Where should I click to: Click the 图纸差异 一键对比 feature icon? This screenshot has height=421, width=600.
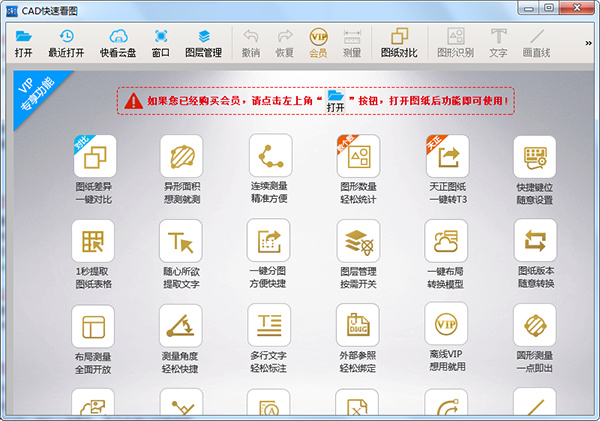[x=95, y=156]
